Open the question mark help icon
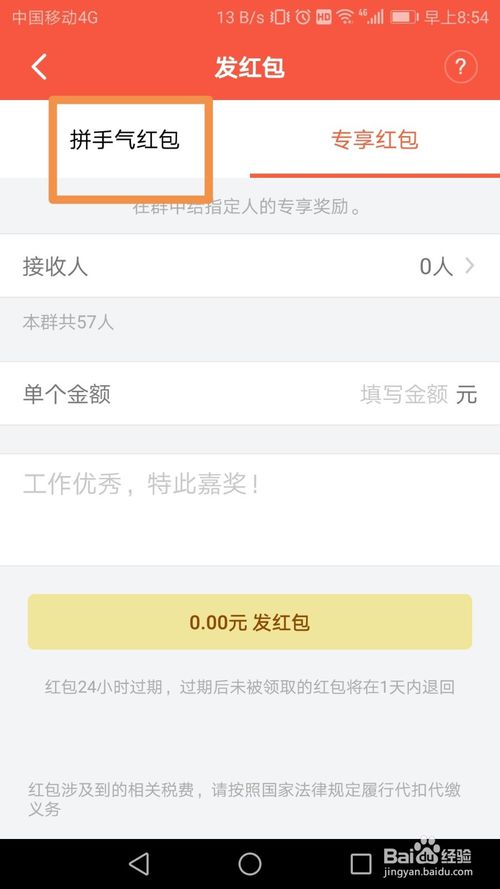This screenshot has width=500, height=889. click(460, 67)
